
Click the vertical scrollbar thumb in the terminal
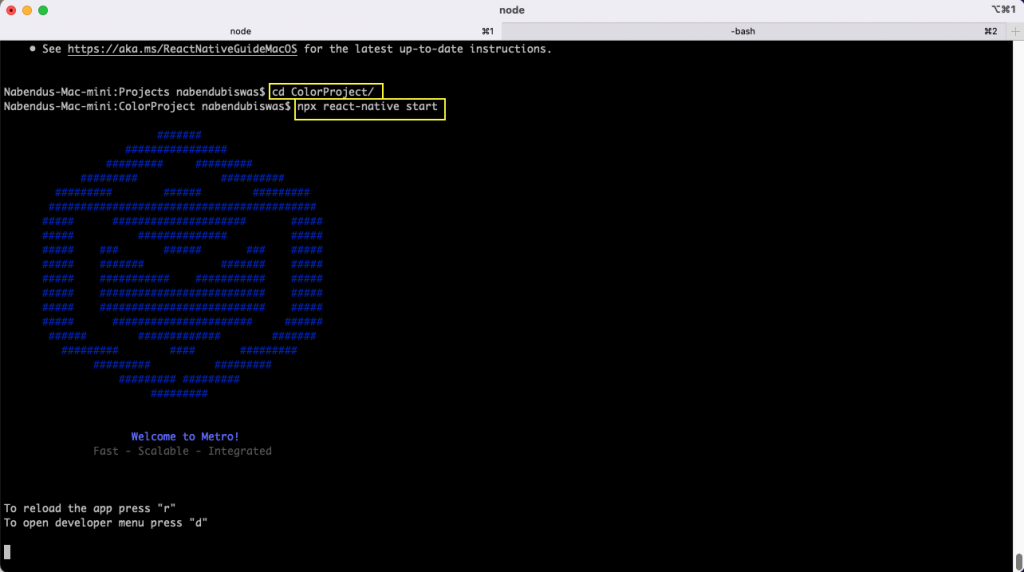1019,562
